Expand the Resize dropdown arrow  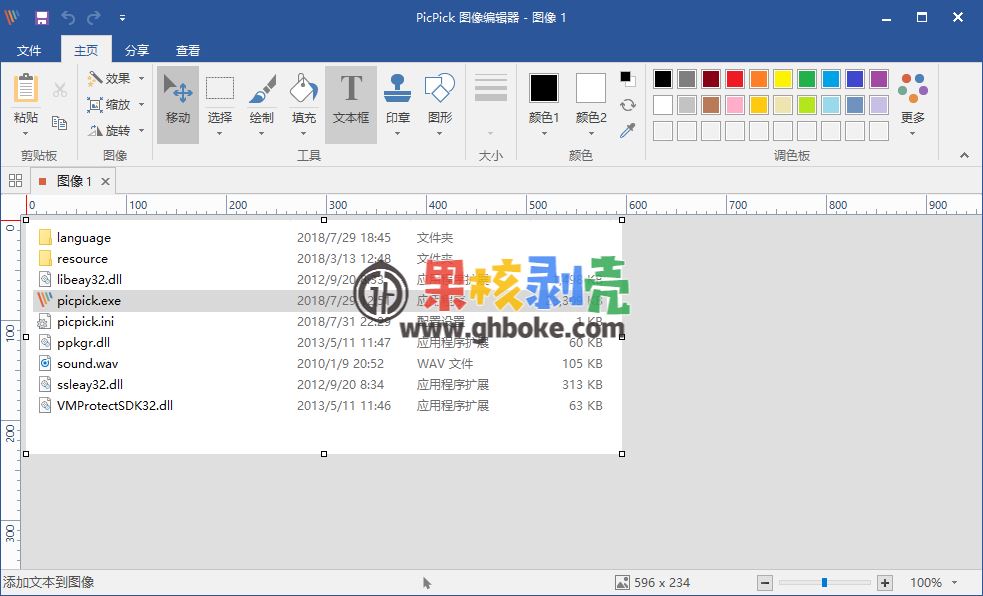click(142, 105)
